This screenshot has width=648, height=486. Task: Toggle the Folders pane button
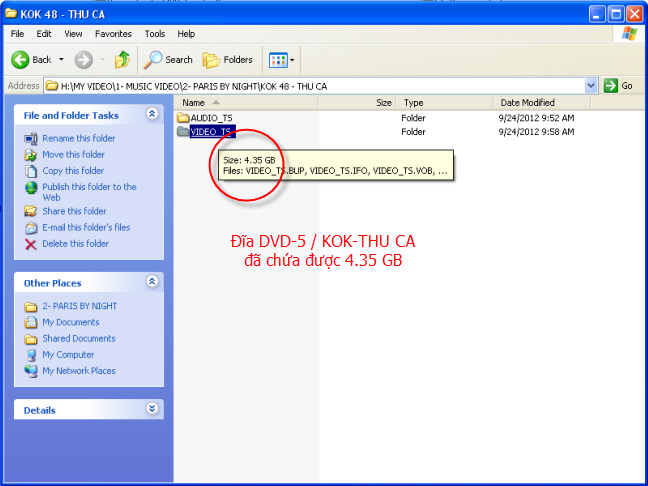[x=228, y=60]
